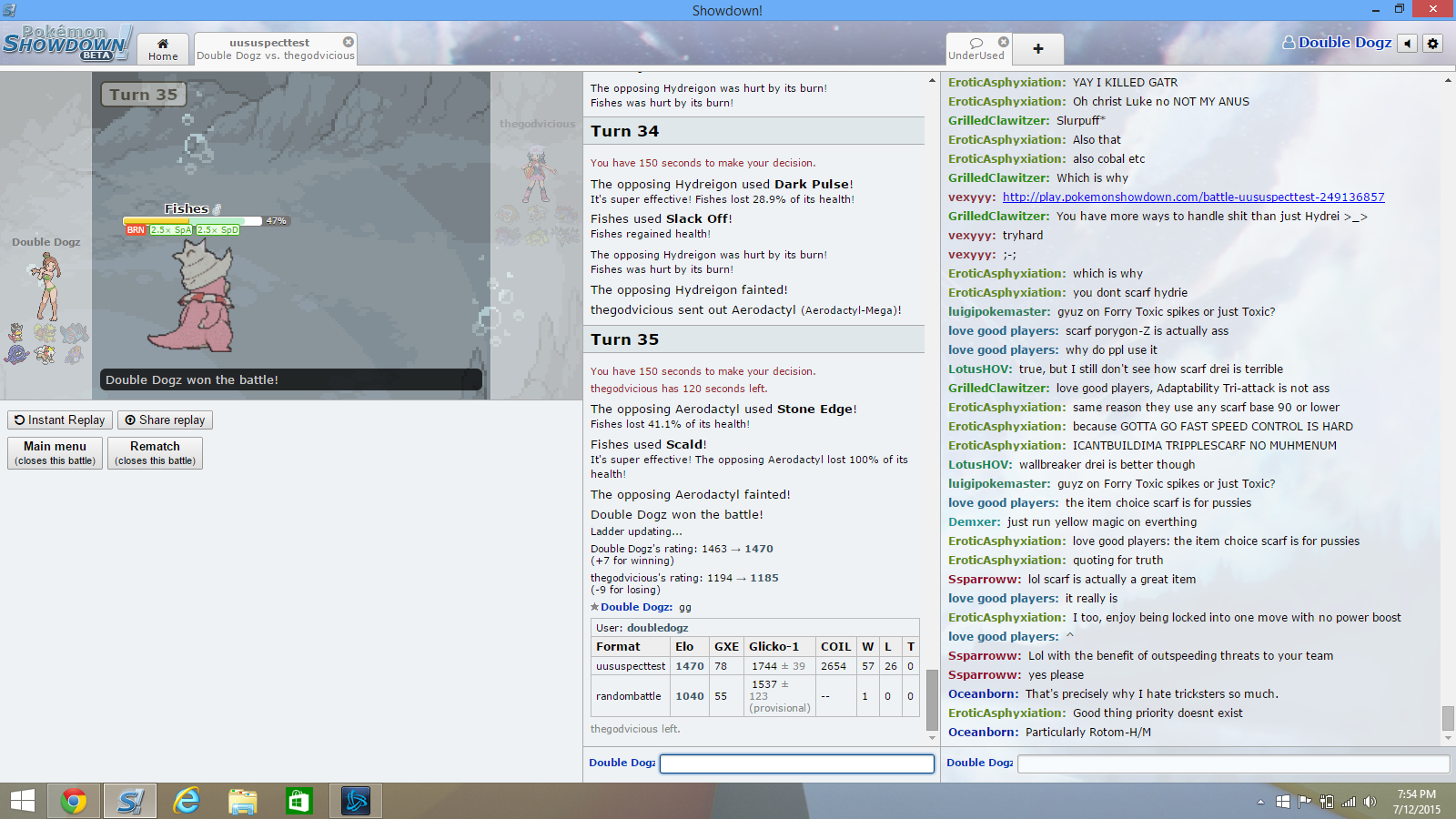Click the Share replay button
Viewport: 1456px width, 819px height.
165,420
